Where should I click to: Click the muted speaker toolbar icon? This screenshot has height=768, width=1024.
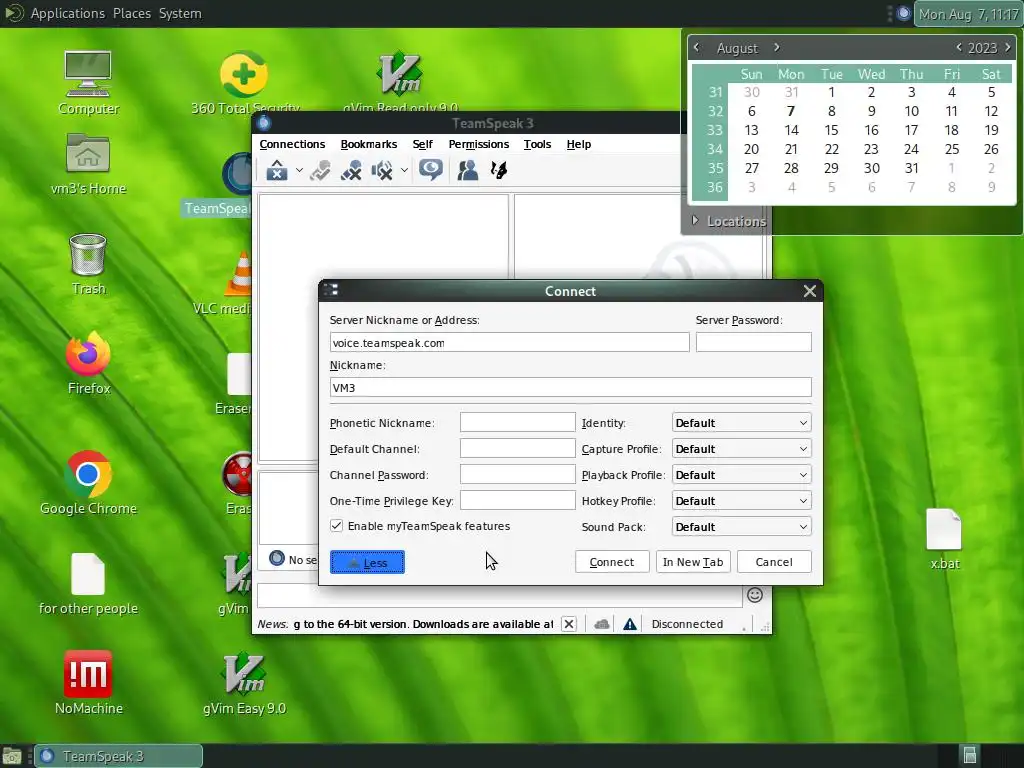[x=382, y=170]
